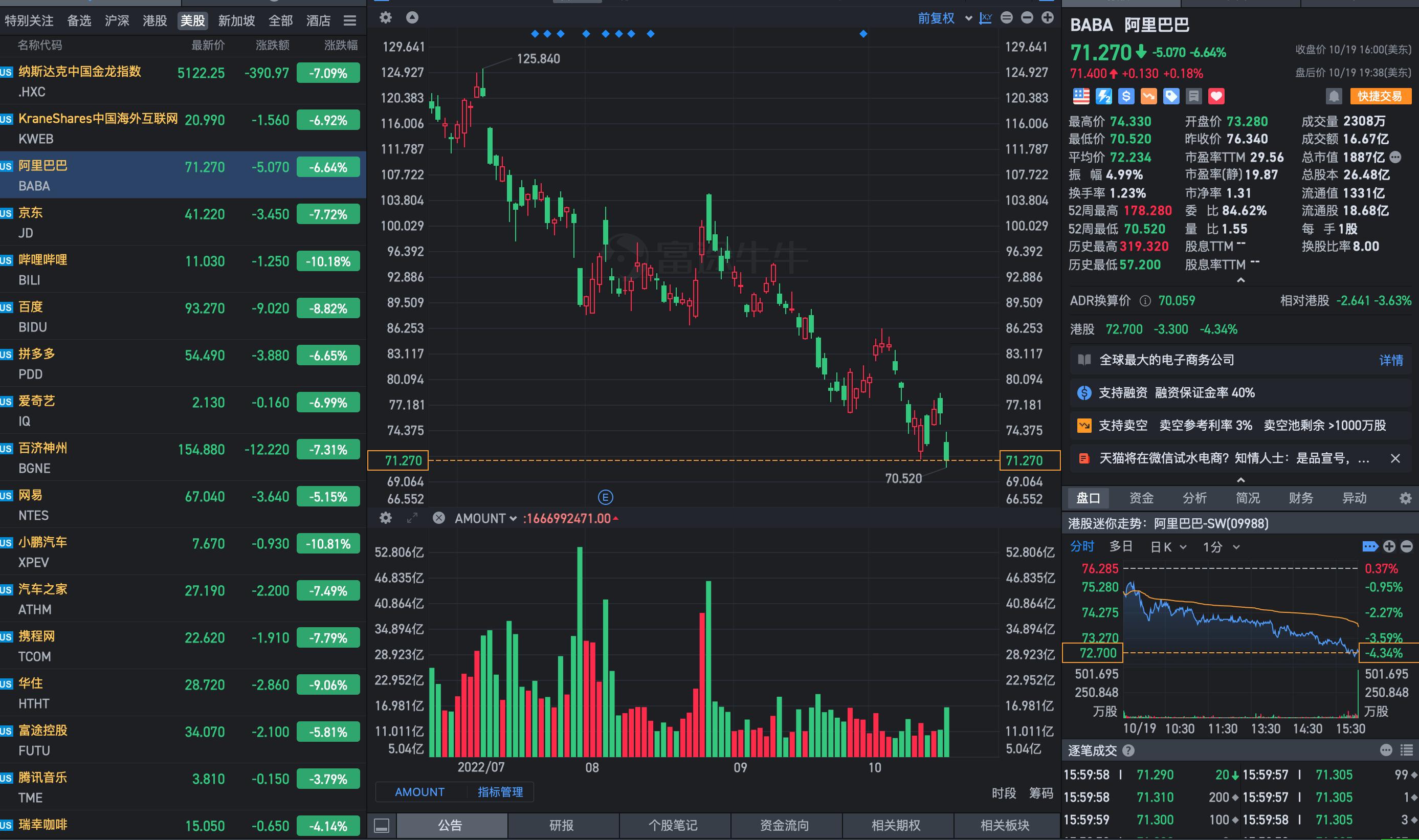Open the 资金流向 bottom tab

click(x=784, y=826)
